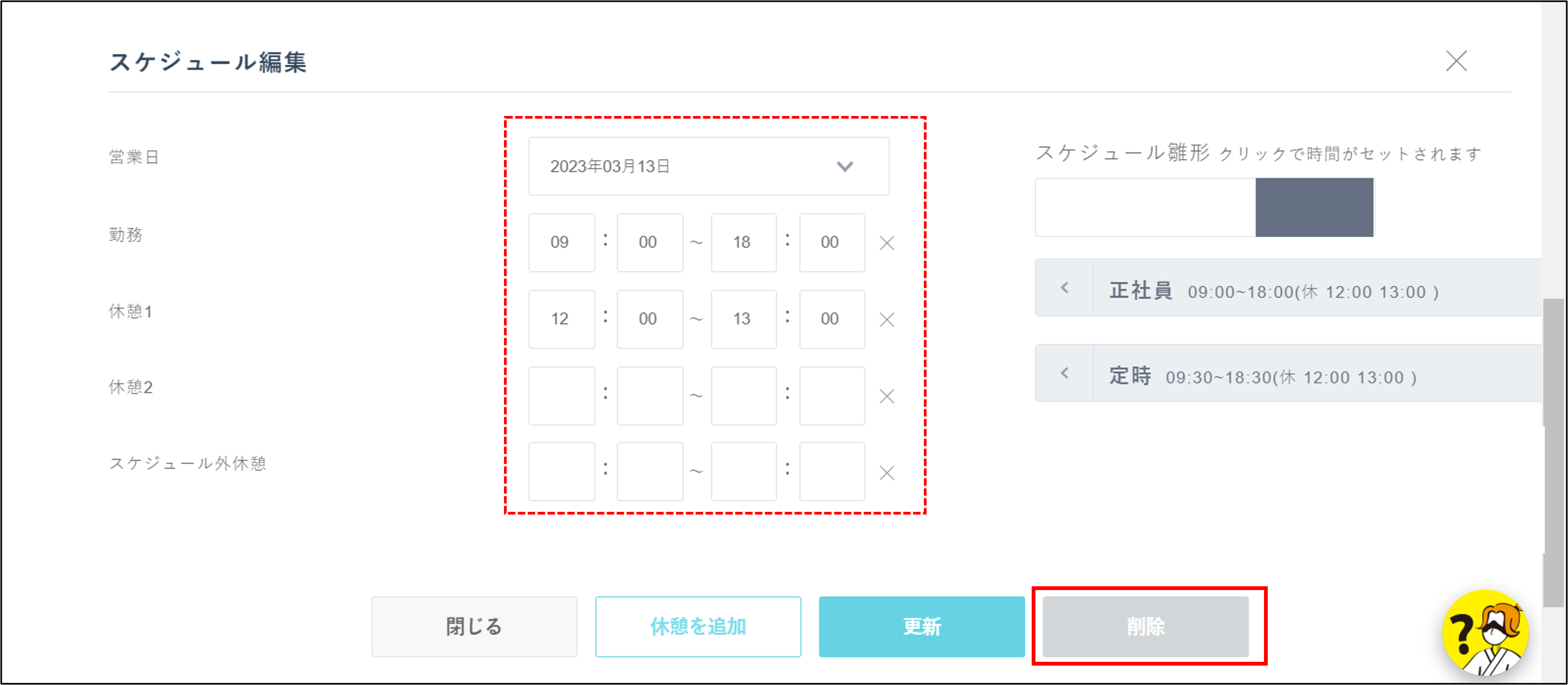Viewport: 1568px width, 685px height.
Task: Click the 休憩を追加 button
Action: click(697, 626)
